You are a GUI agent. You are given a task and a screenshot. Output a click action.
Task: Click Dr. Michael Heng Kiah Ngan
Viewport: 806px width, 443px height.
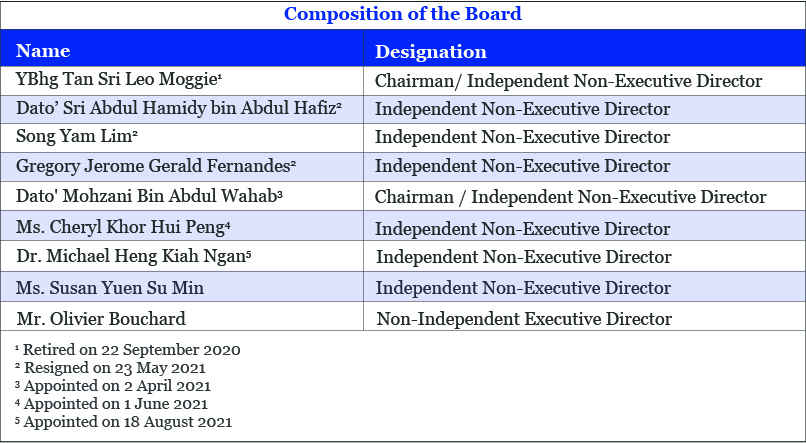pyautogui.click(x=133, y=257)
